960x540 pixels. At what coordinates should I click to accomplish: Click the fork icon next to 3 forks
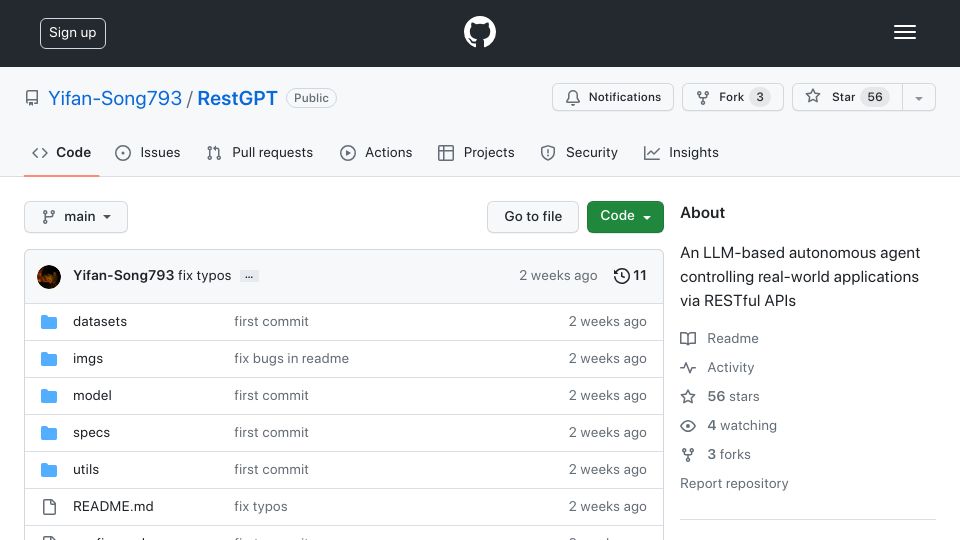[x=688, y=455]
